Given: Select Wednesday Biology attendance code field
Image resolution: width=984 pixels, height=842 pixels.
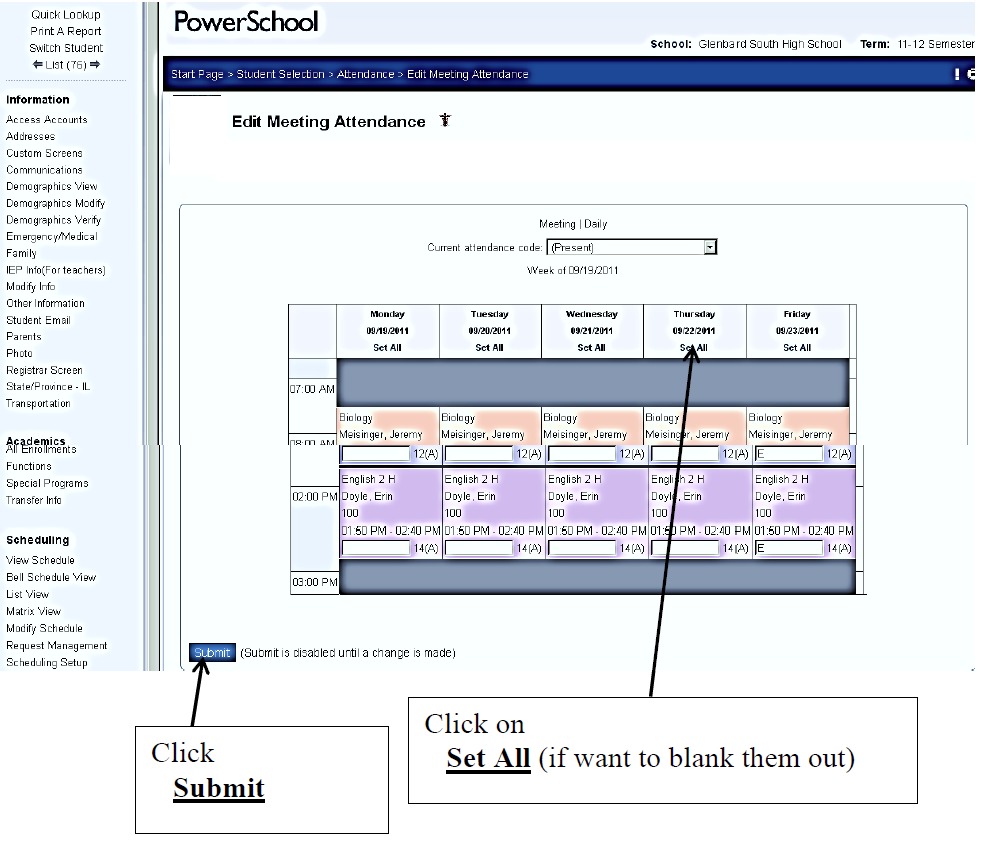Looking at the screenshot, I should tap(582, 455).
